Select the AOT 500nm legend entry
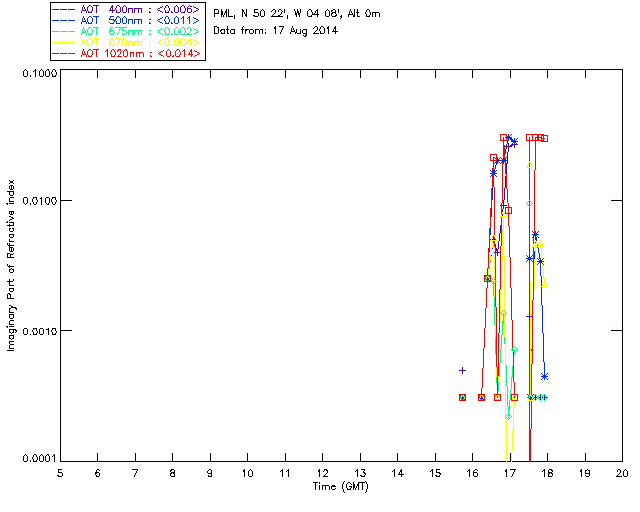 (x=127, y=20)
